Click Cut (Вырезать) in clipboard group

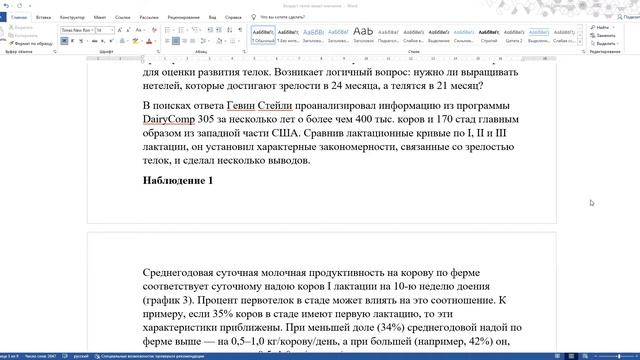point(20,27)
